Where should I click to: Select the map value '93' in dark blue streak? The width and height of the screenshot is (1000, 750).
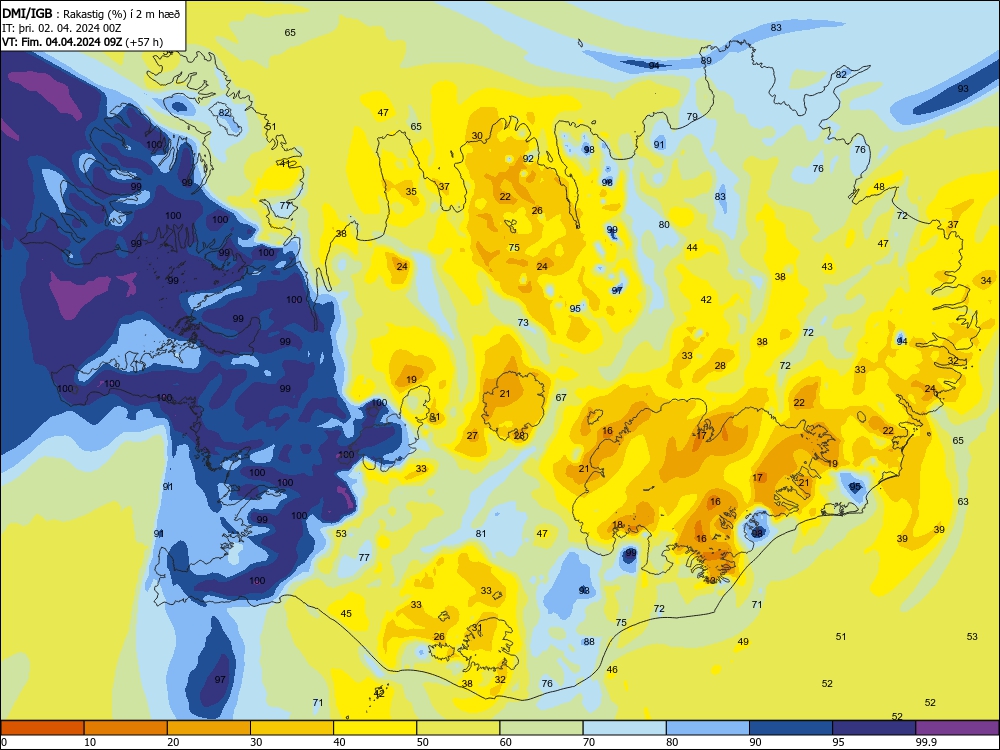pos(963,89)
